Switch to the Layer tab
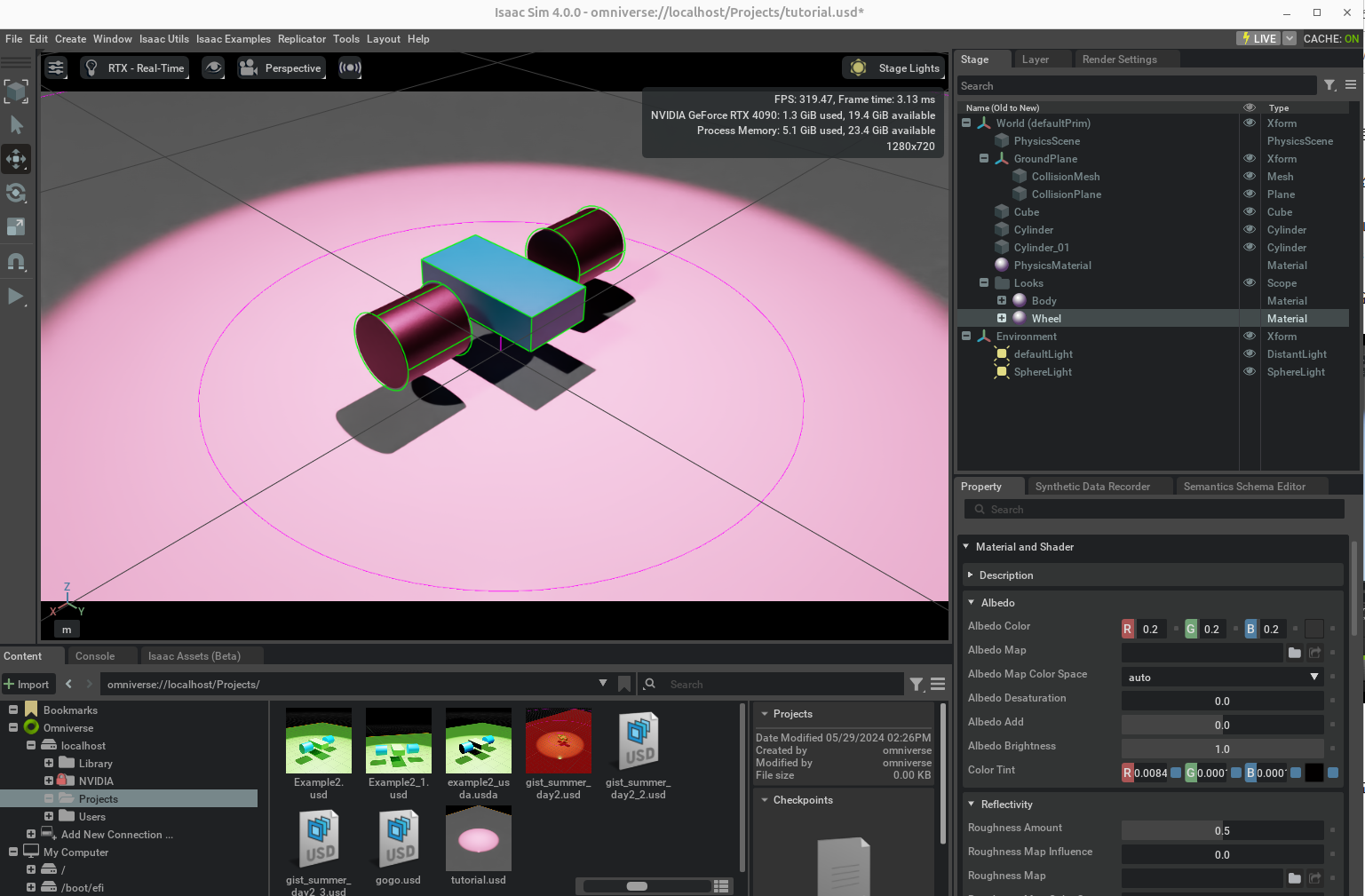 coord(1036,59)
